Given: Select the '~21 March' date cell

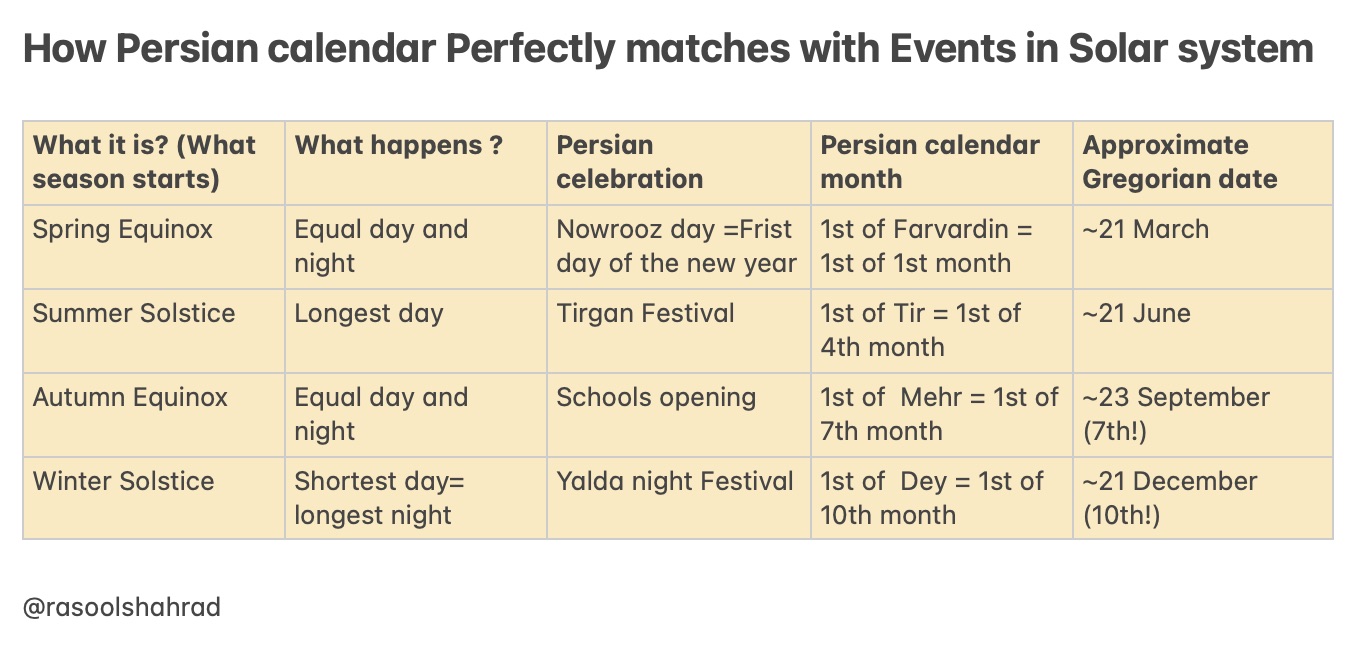Looking at the screenshot, I should (1203, 247).
